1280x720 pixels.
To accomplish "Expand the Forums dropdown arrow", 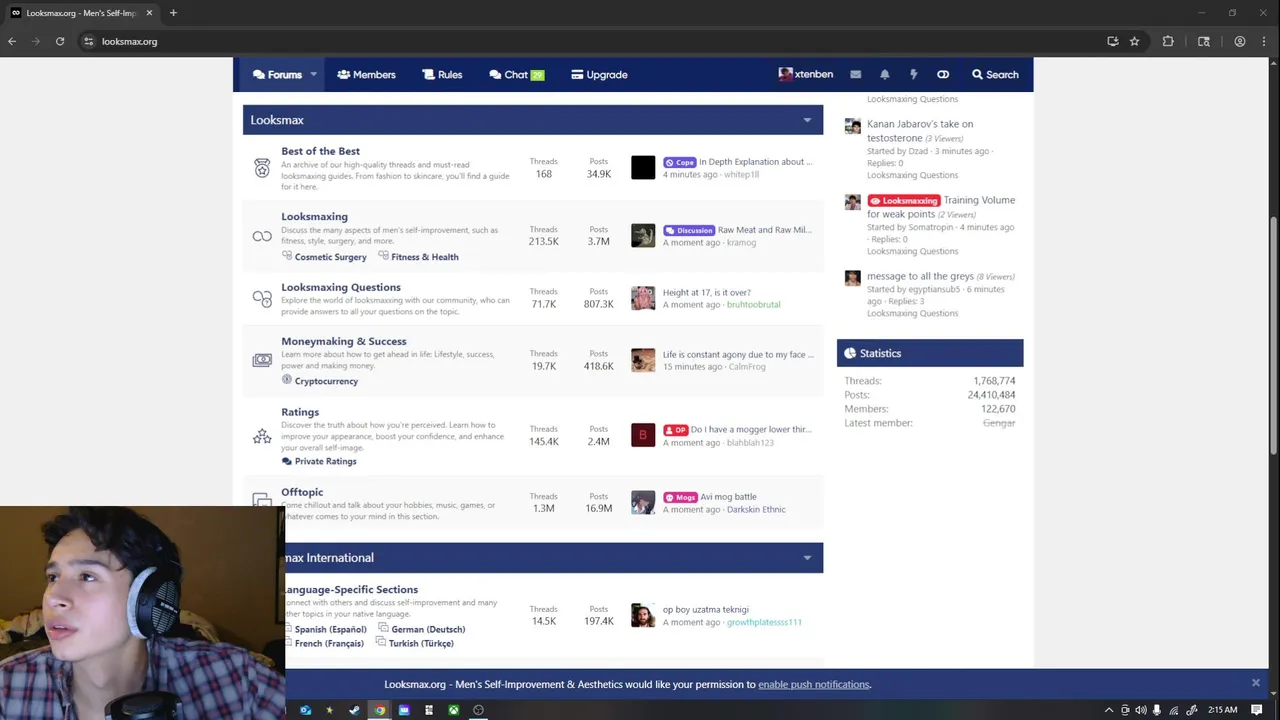I will pos(313,74).
